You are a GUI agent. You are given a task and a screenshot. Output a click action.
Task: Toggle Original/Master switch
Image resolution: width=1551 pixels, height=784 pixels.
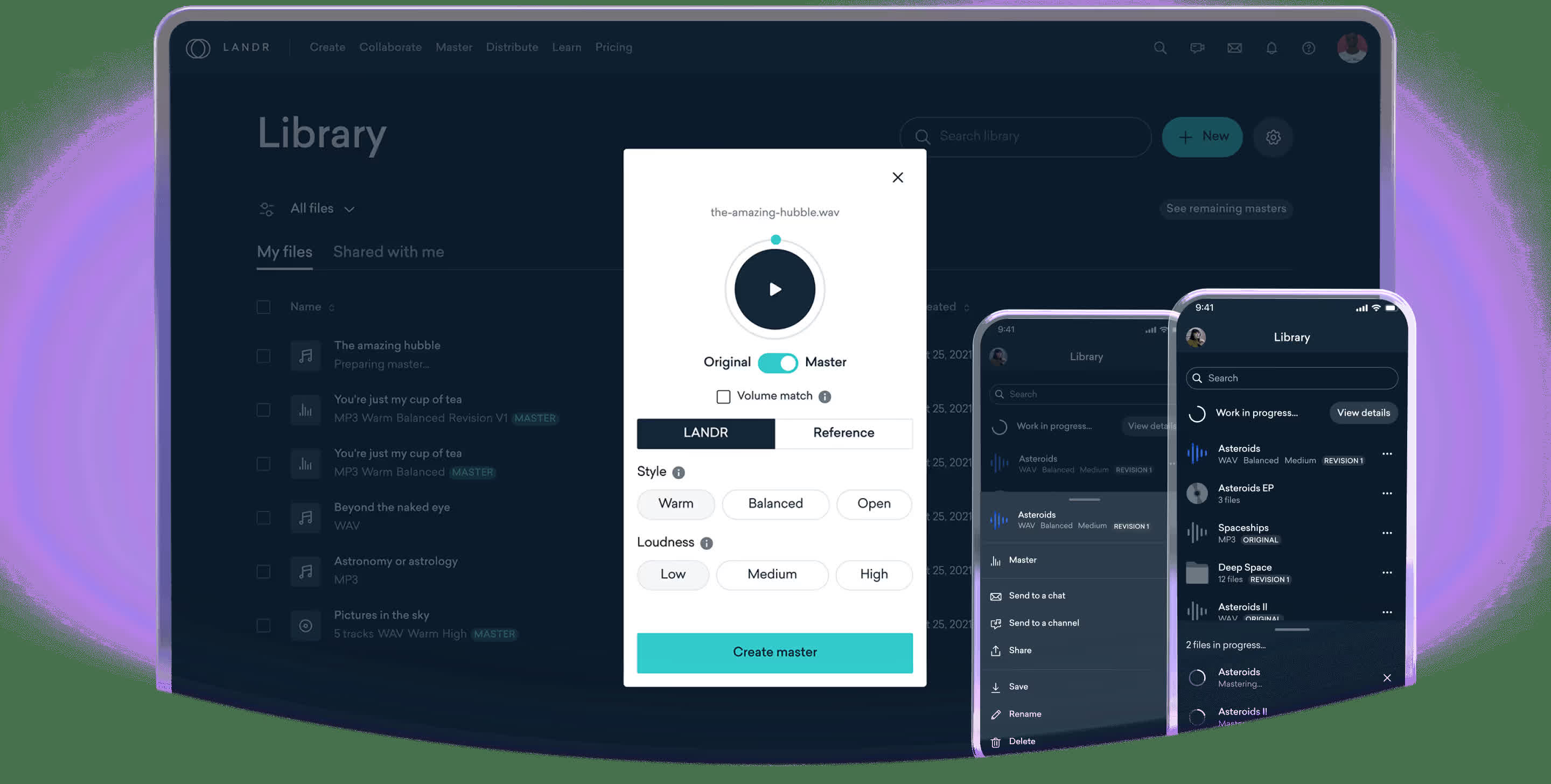coord(778,362)
